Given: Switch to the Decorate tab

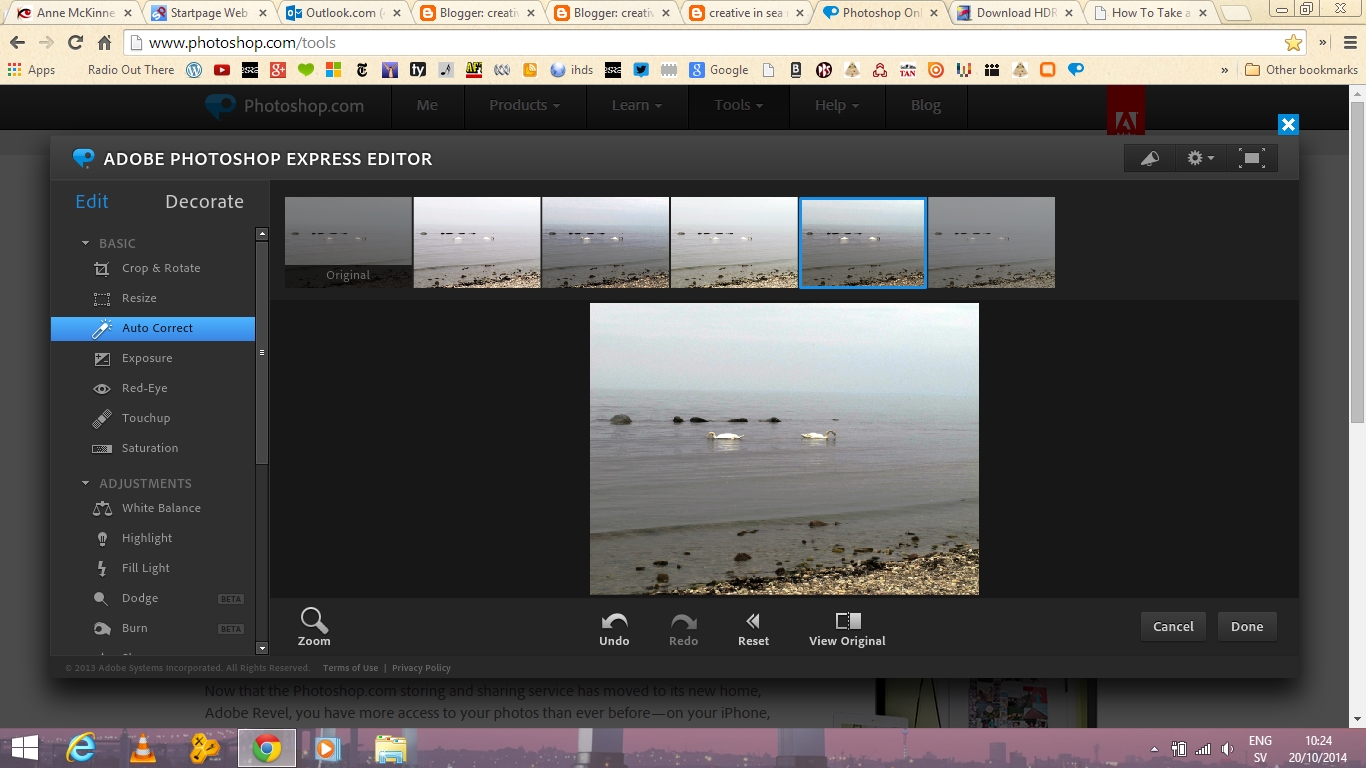Looking at the screenshot, I should pyautogui.click(x=204, y=201).
